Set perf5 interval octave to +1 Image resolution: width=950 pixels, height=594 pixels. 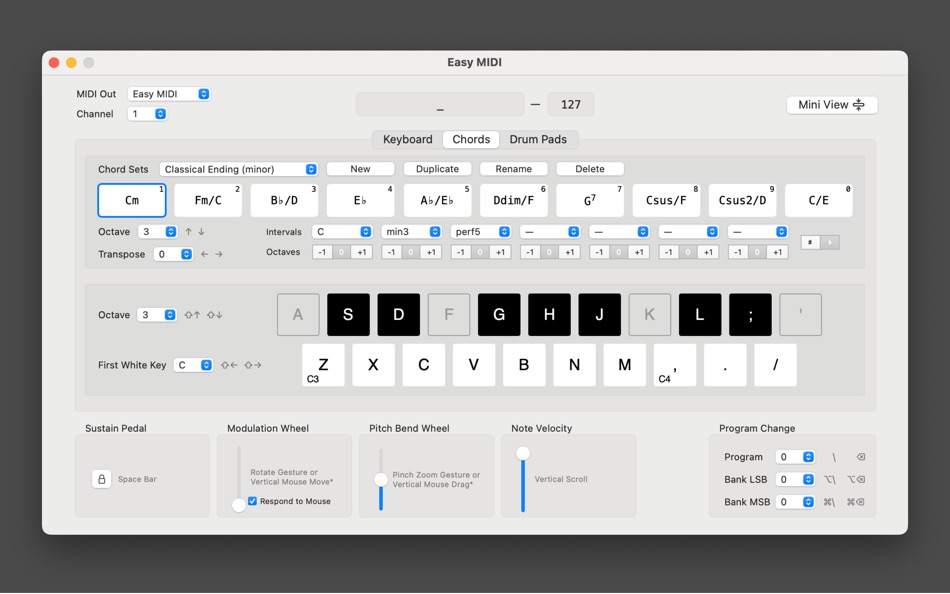click(500, 252)
